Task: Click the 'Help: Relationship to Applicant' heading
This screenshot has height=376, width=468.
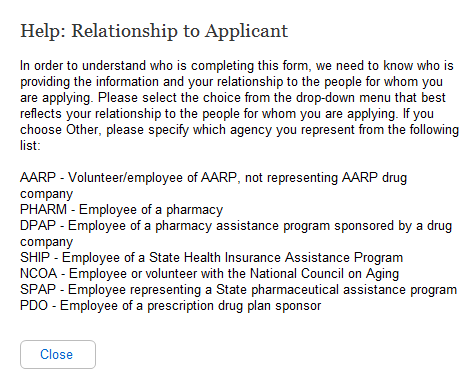Action: pos(154,31)
